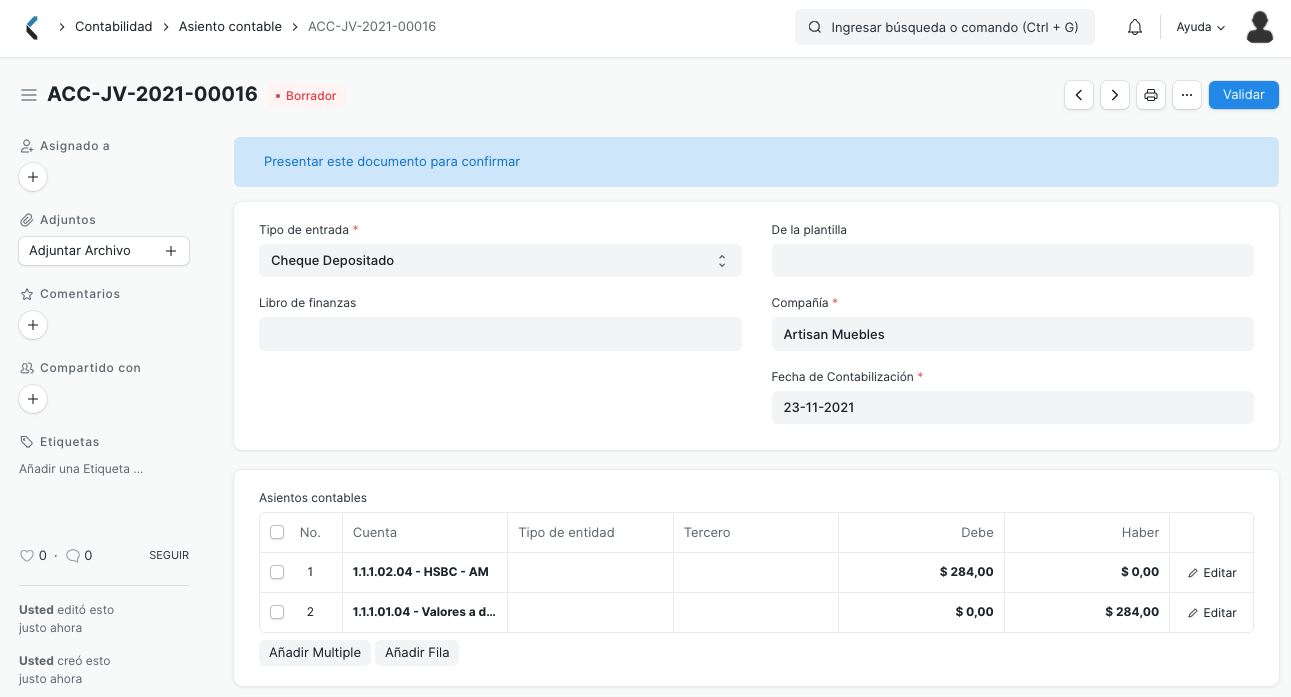Click the like heart icon
The width and height of the screenshot is (1291, 697).
27,555
